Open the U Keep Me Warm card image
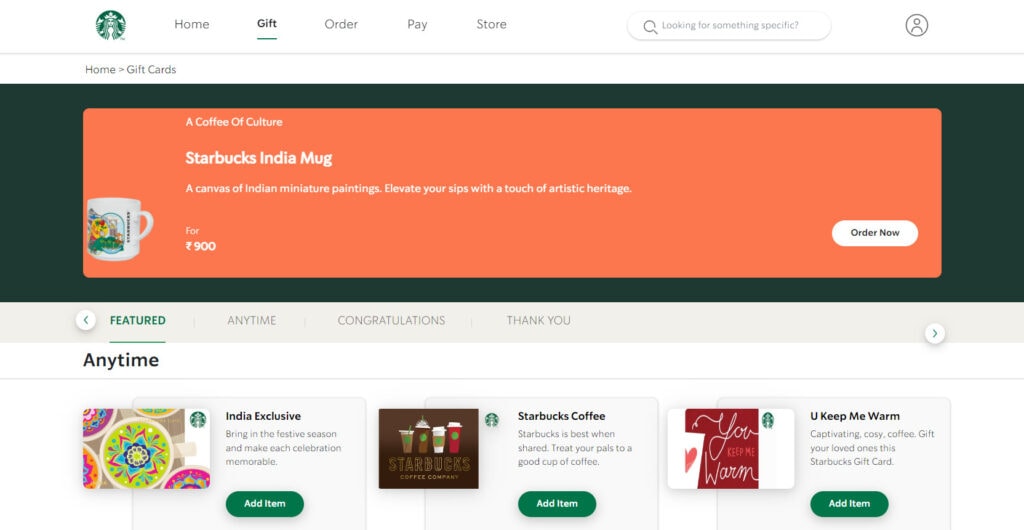The height and width of the screenshot is (530, 1024). [x=731, y=448]
